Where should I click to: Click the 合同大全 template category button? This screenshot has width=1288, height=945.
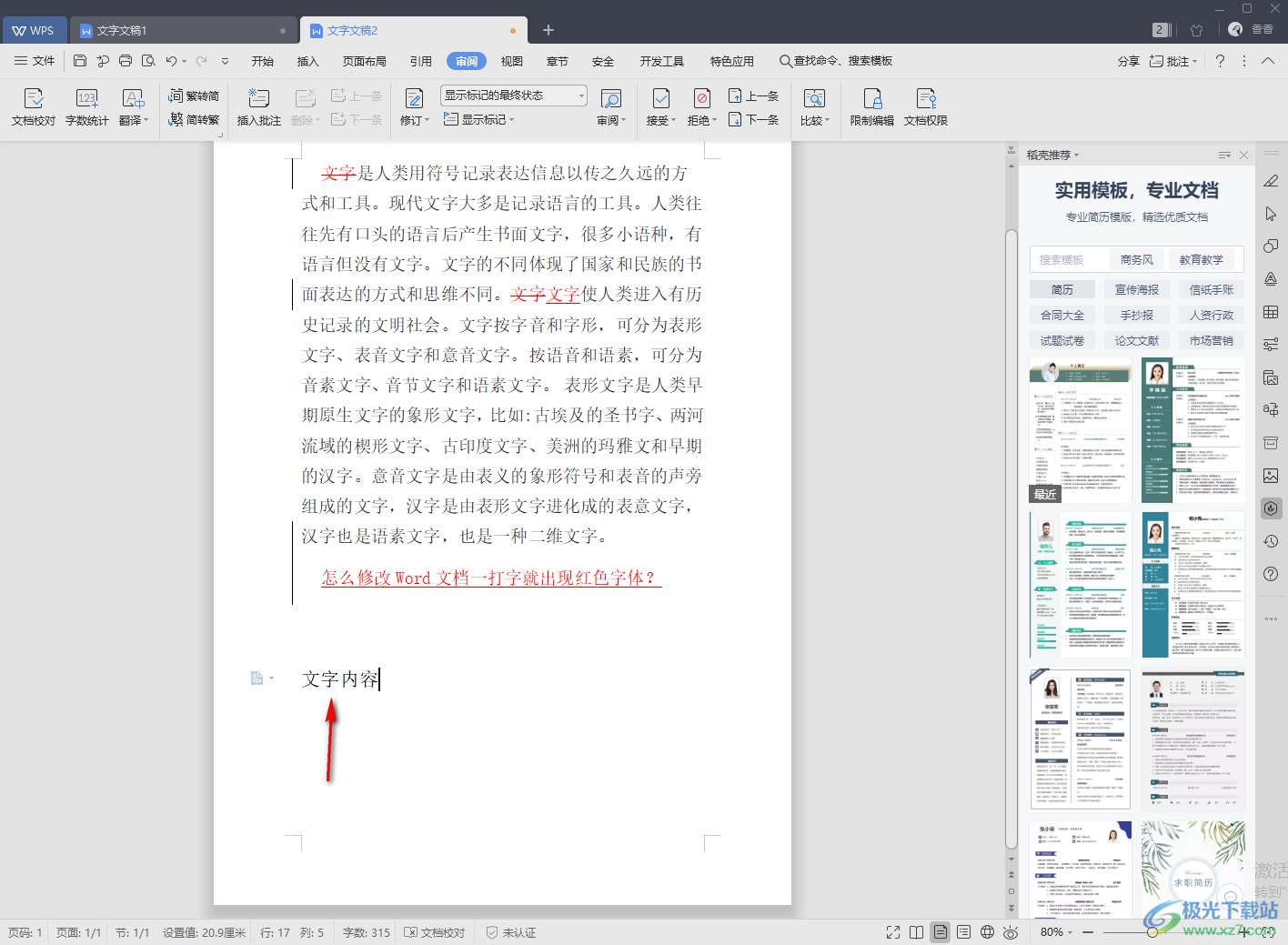tap(1062, 316)
